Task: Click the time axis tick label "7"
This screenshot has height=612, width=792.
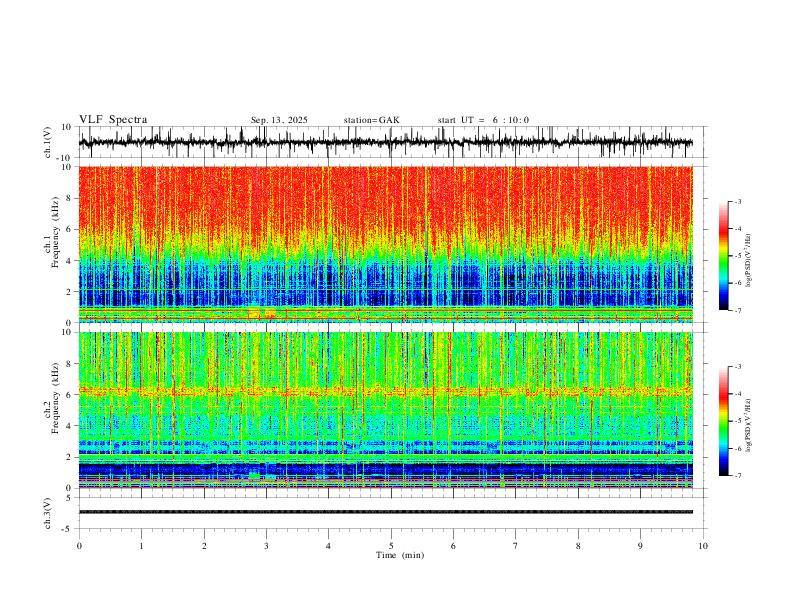Action: (x=516, y=546)
